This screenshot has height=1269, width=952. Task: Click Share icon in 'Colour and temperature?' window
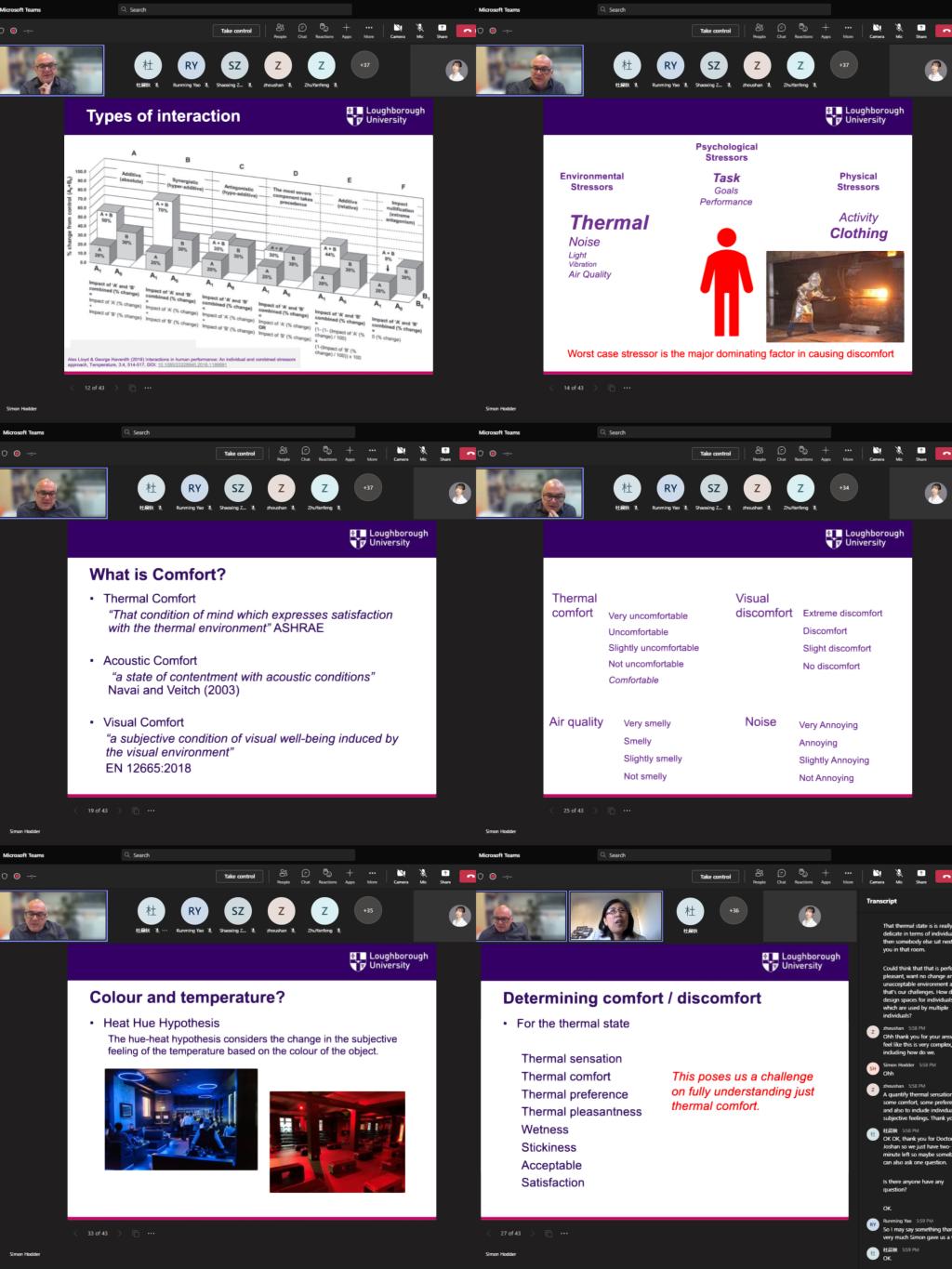point(445,876)
